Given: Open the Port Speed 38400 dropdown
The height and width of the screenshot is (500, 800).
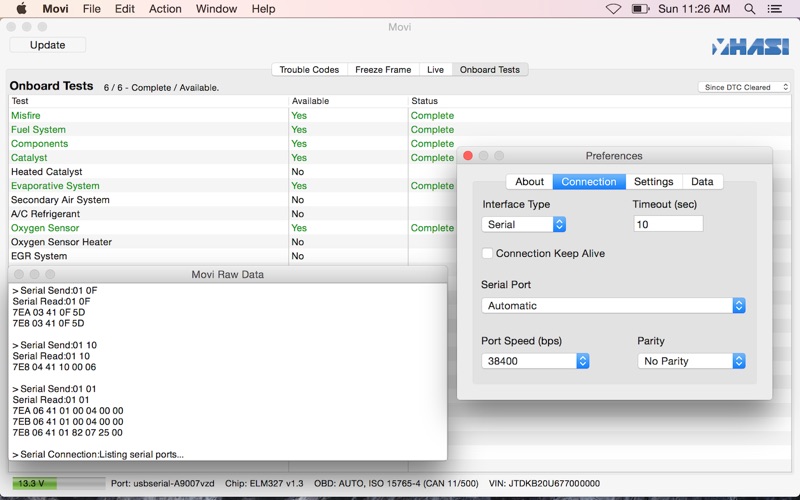Looking at the screenshot, I should [x=535, y=361].
